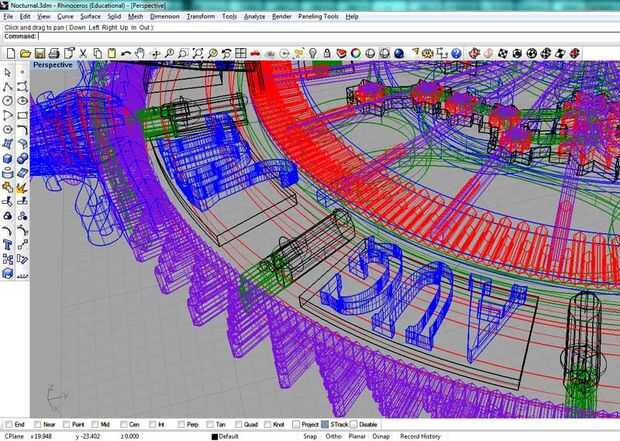620x441 pixels.
Task: Switch to four viewports layout icon
Action: [x=240, y=53]
